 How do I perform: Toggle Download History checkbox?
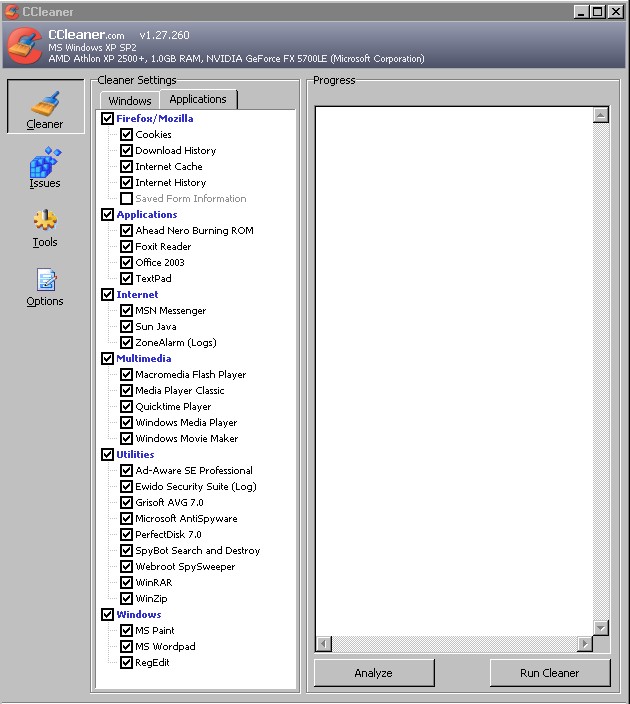coord(126,150)
